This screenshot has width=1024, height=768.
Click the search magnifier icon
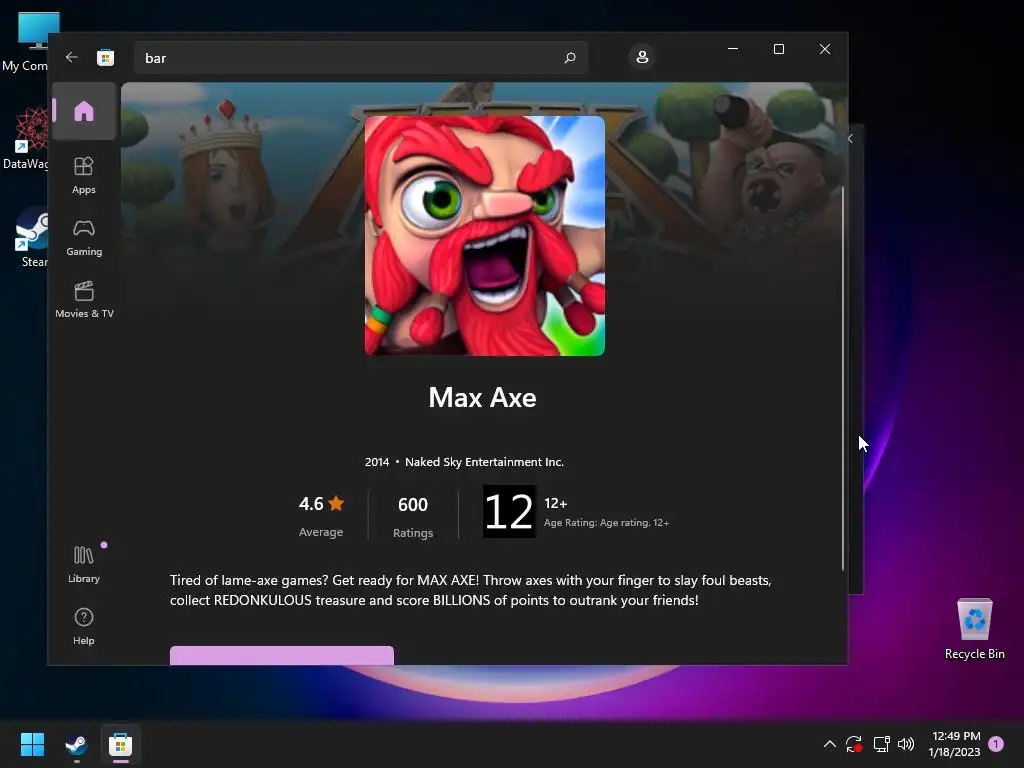click(569, 57)
